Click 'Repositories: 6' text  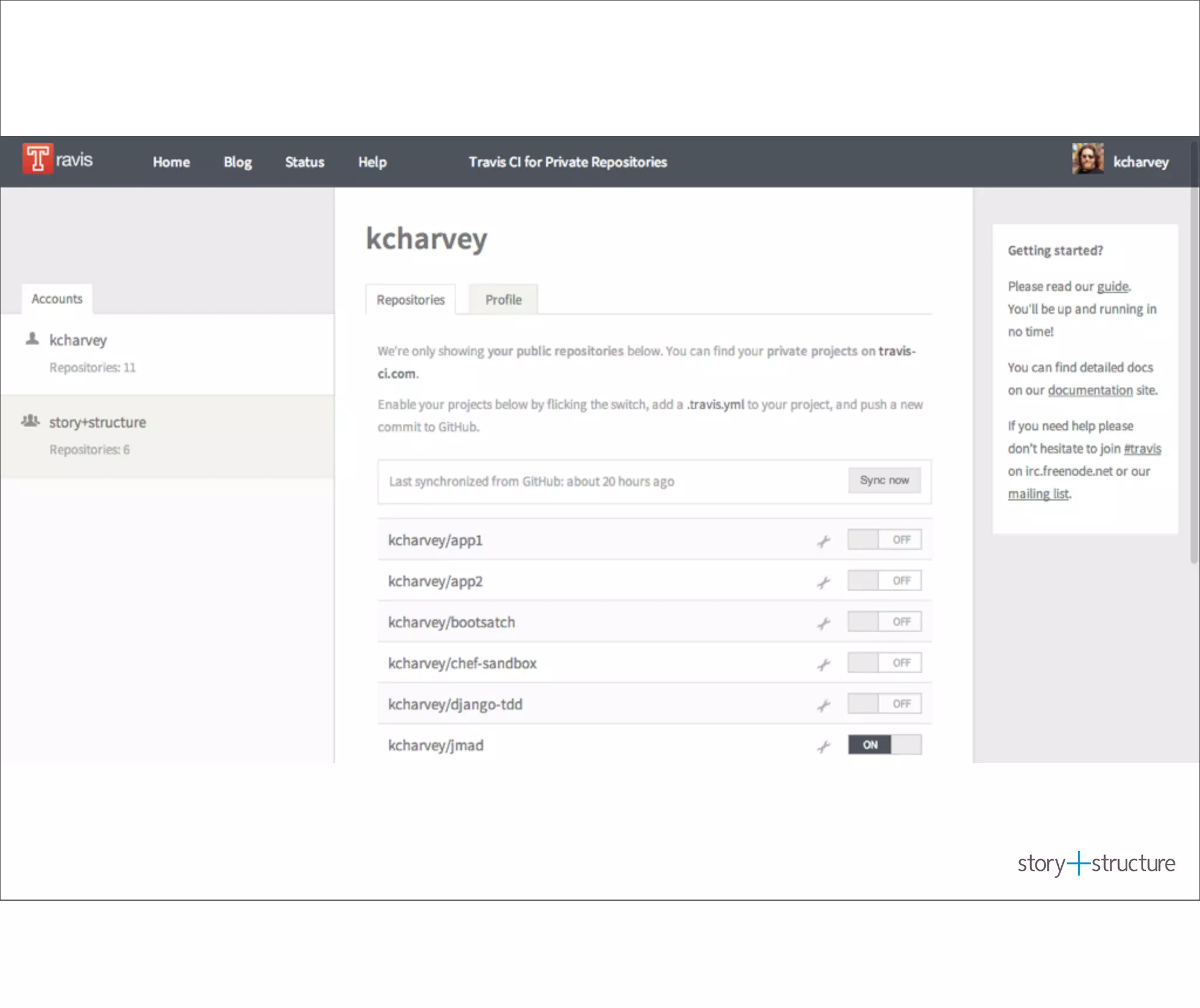pyautogui.click(x=89, y=449)
